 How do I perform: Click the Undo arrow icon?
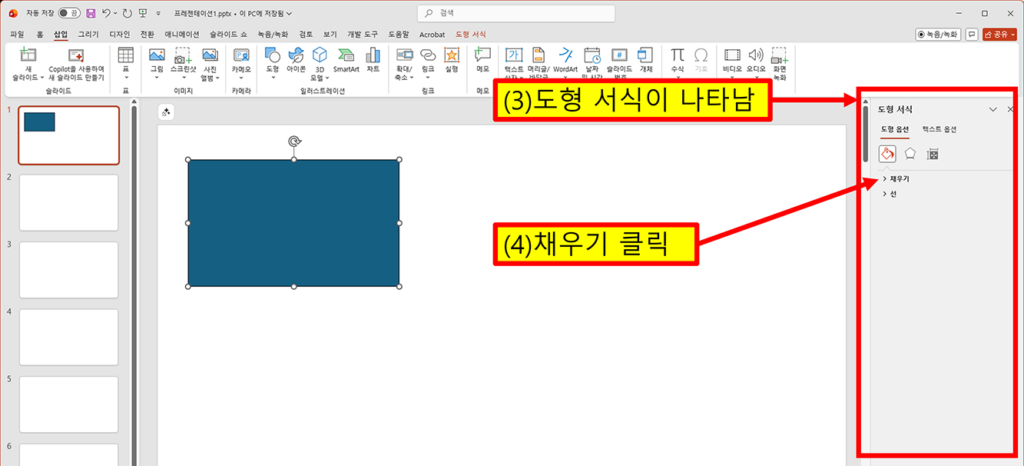pos(106,13)
